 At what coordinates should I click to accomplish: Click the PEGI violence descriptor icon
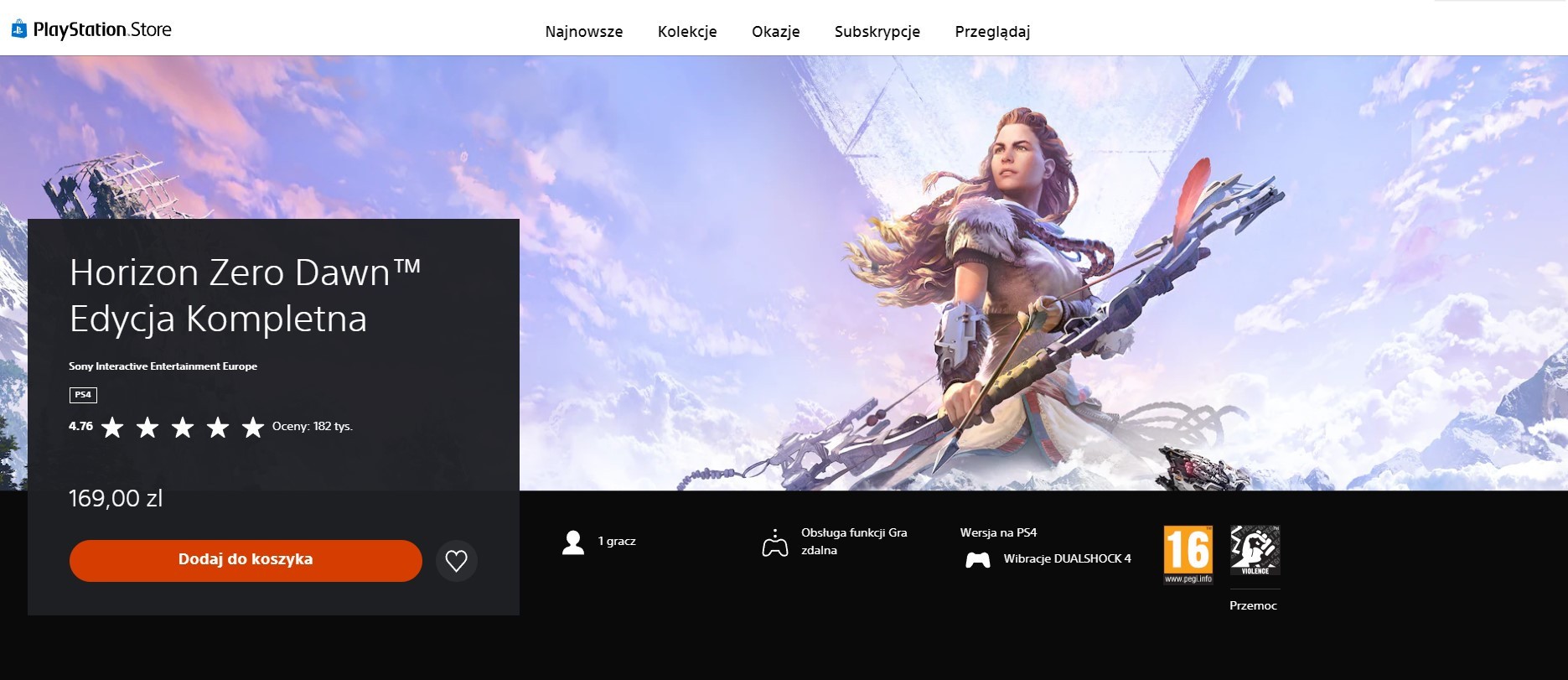click(1255, 550)
